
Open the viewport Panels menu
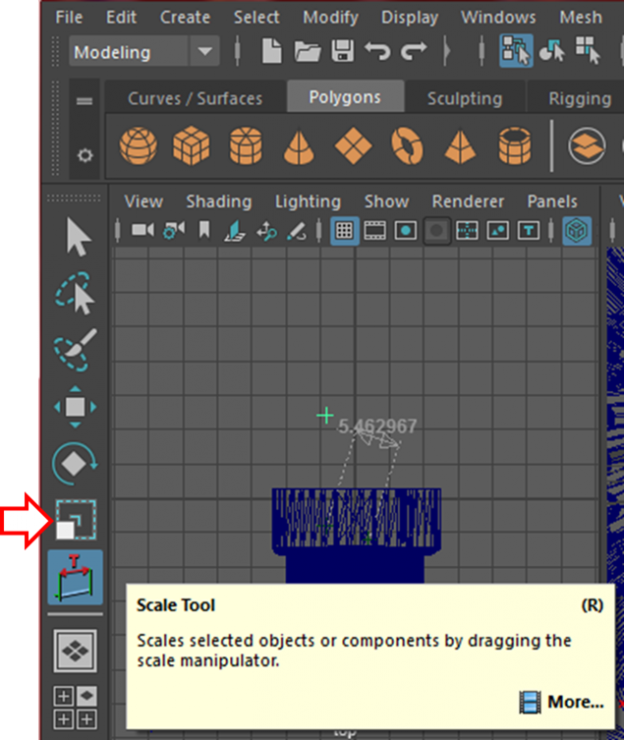552,202
